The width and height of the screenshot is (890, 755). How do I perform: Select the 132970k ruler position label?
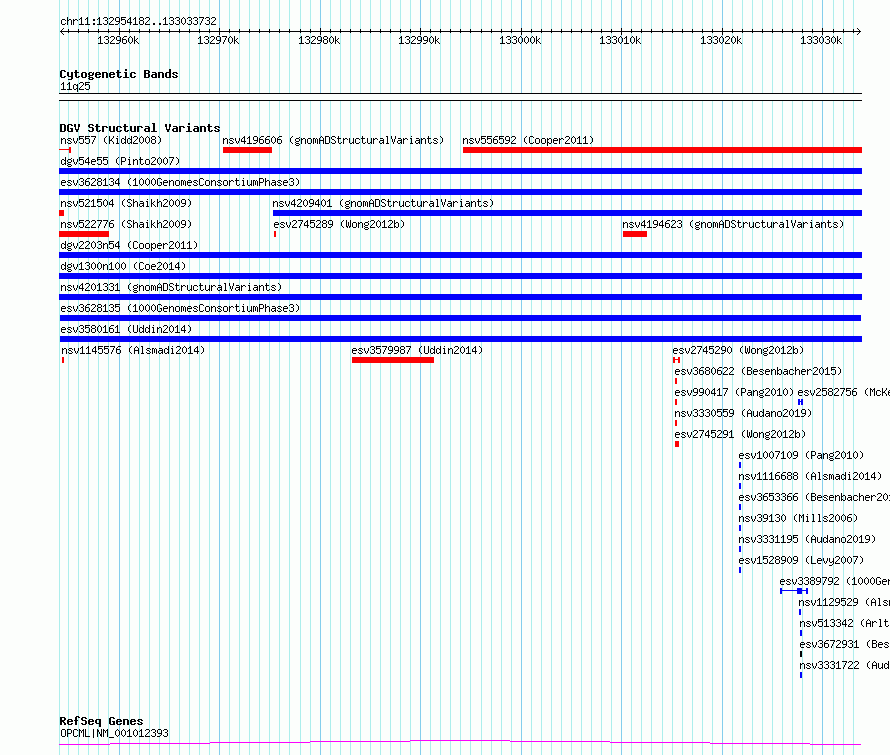click(218, 40)
